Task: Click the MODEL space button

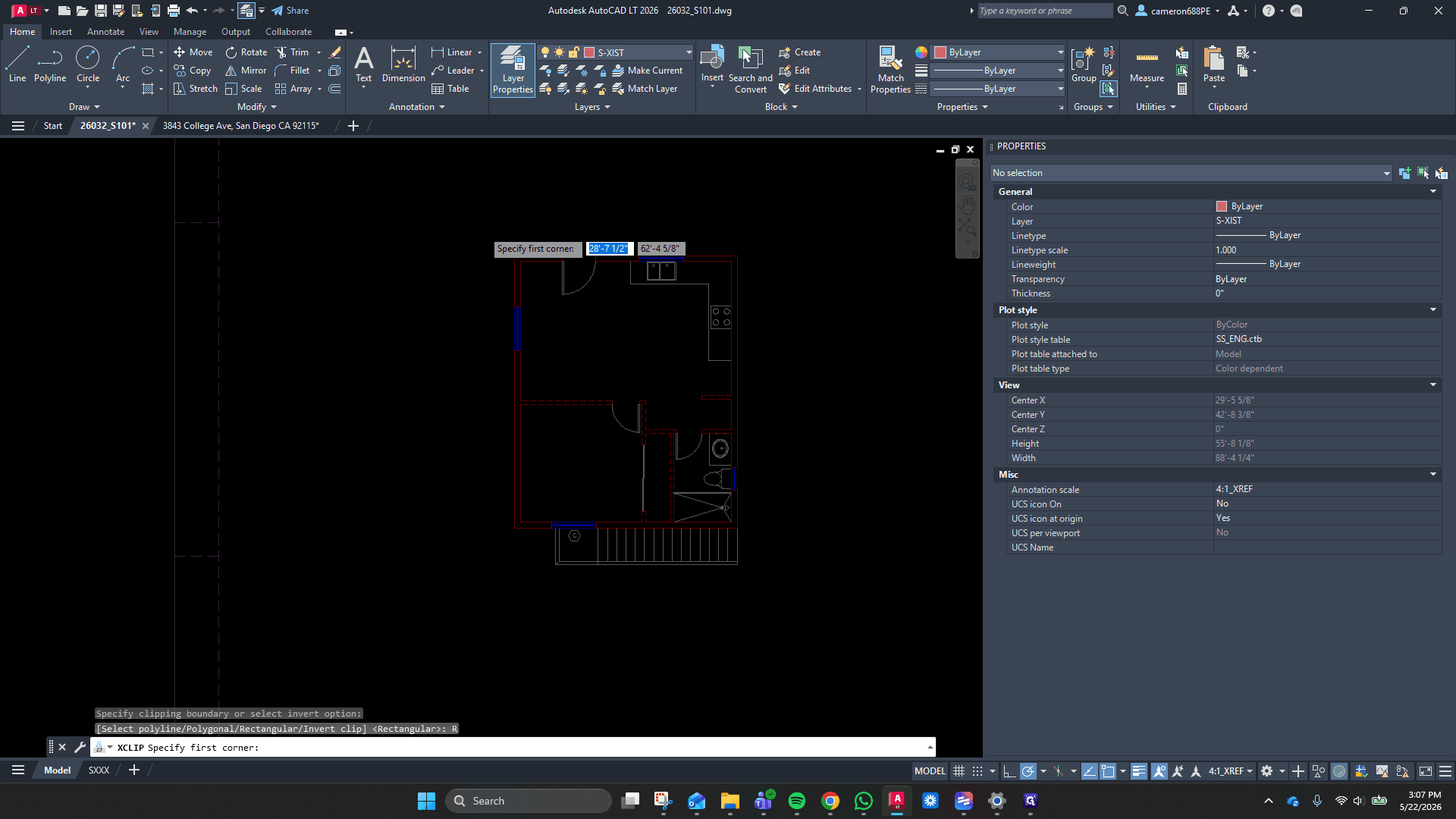Action: click(930, 771)
